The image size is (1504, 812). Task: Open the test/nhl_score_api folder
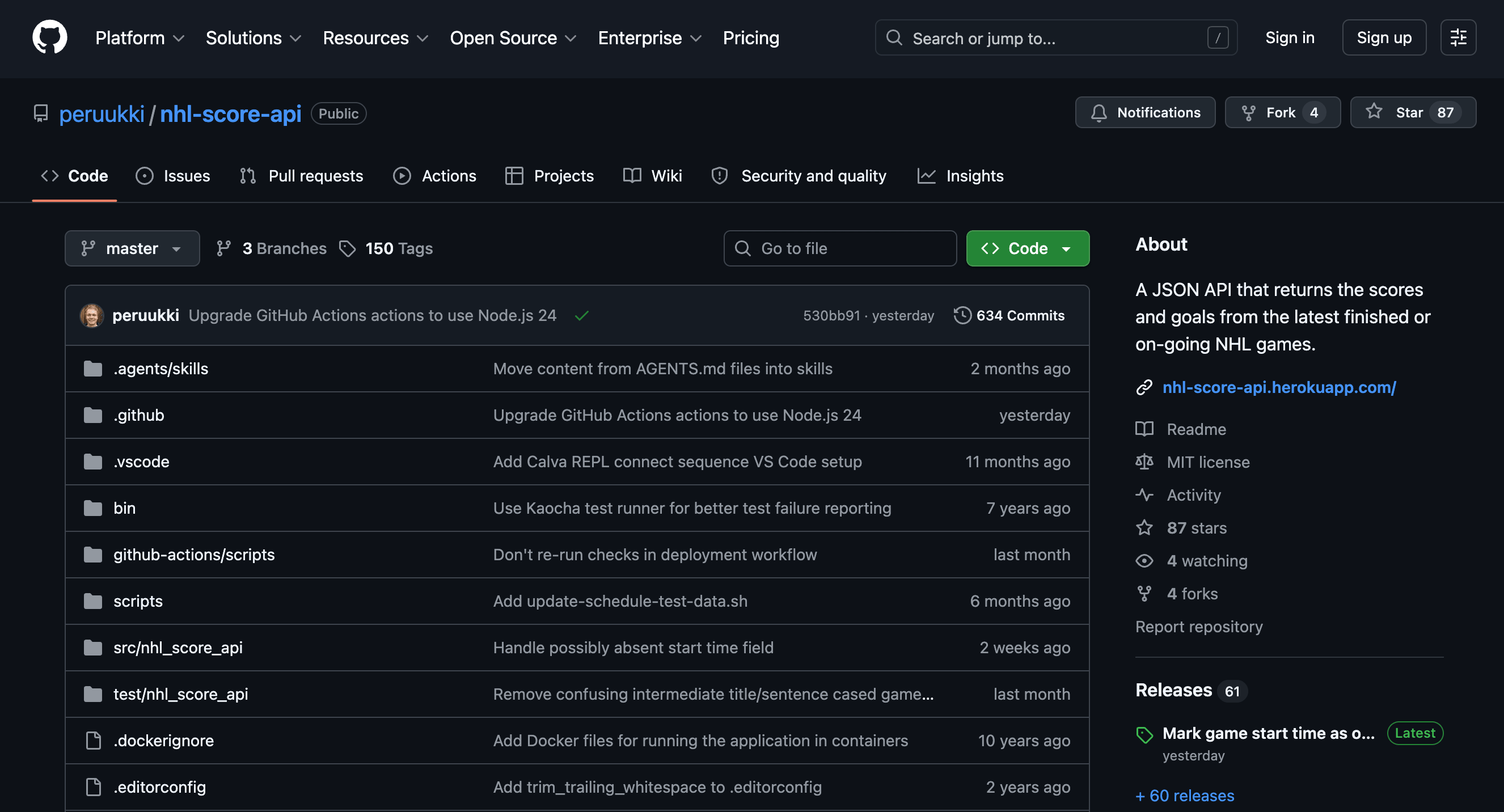[x=181, y=694]
